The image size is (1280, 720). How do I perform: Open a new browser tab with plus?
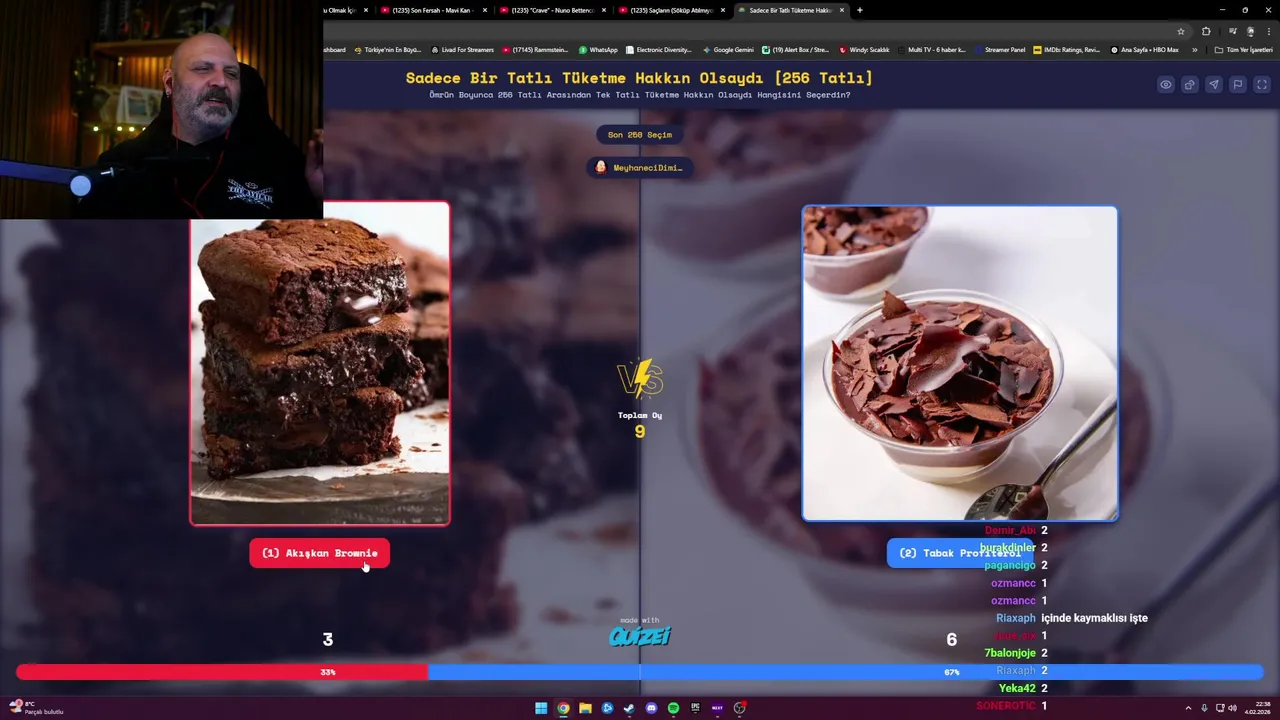[x=859, y=10]
